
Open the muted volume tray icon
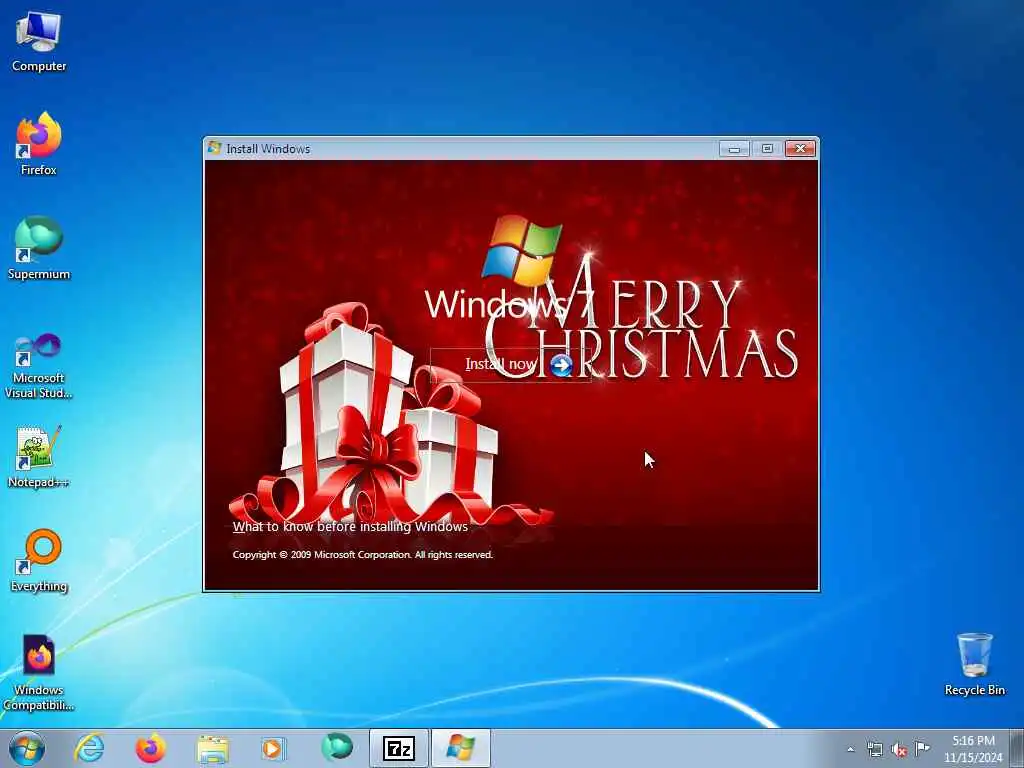point(899,750)
